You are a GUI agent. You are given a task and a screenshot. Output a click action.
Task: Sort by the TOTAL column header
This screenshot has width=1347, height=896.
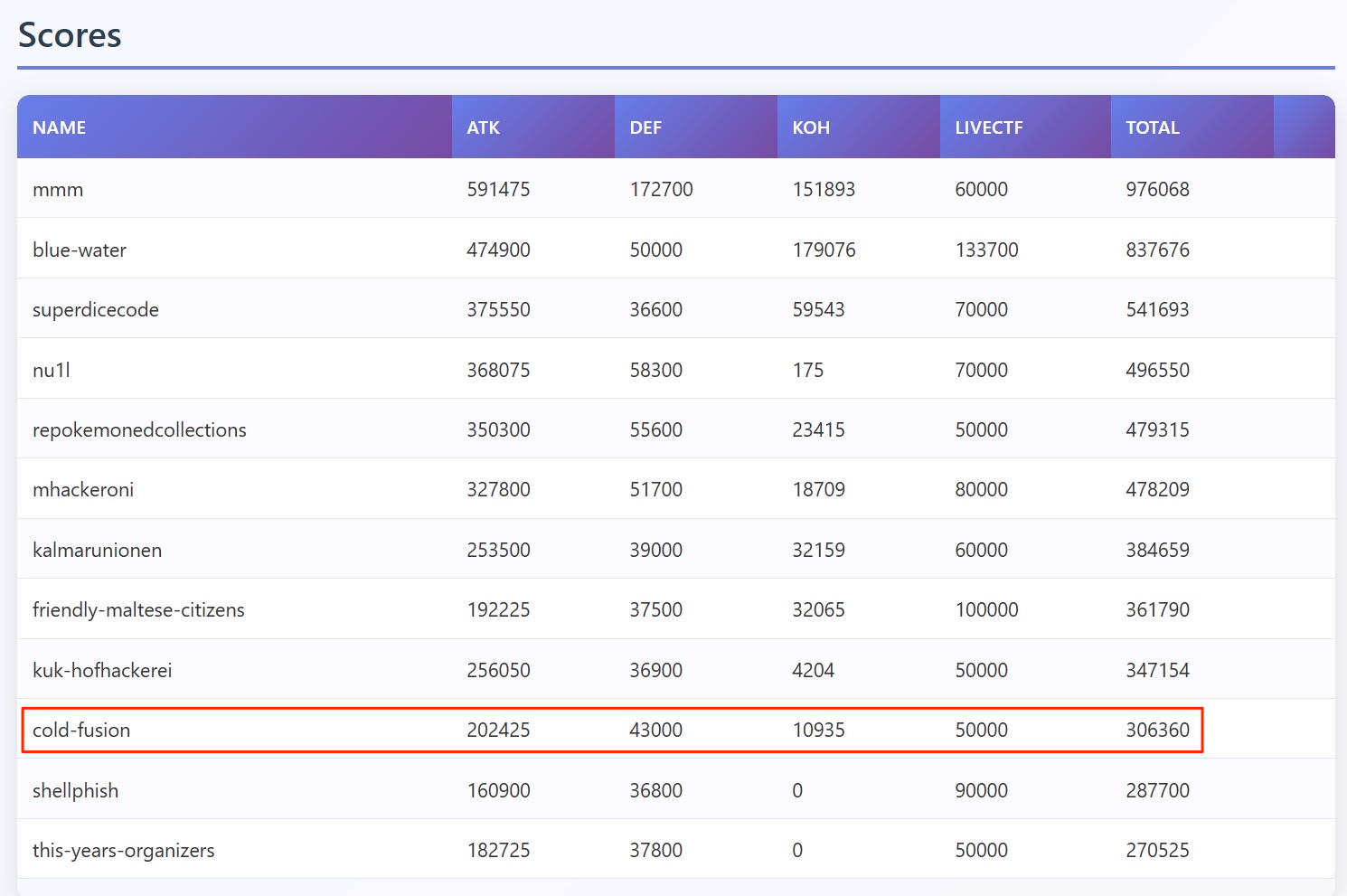click(x=1153, y=127)
